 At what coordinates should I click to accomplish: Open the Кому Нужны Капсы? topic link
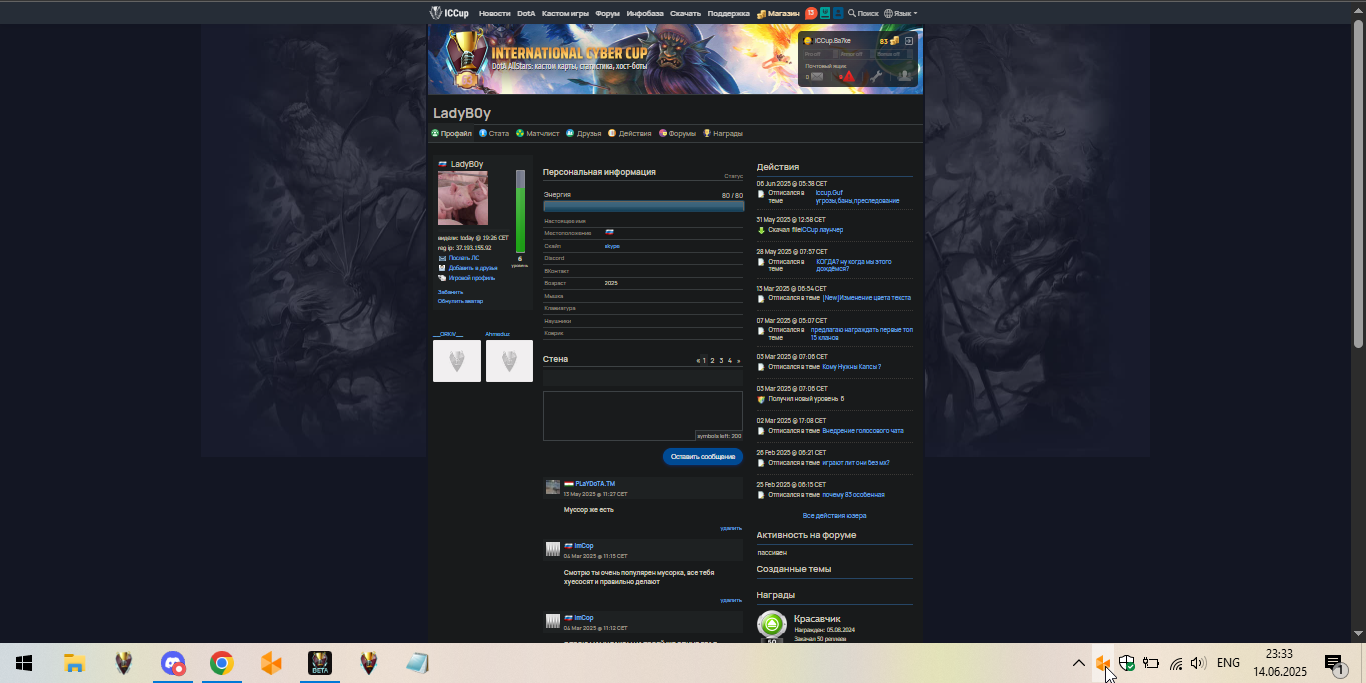click(x=852, y=367)
